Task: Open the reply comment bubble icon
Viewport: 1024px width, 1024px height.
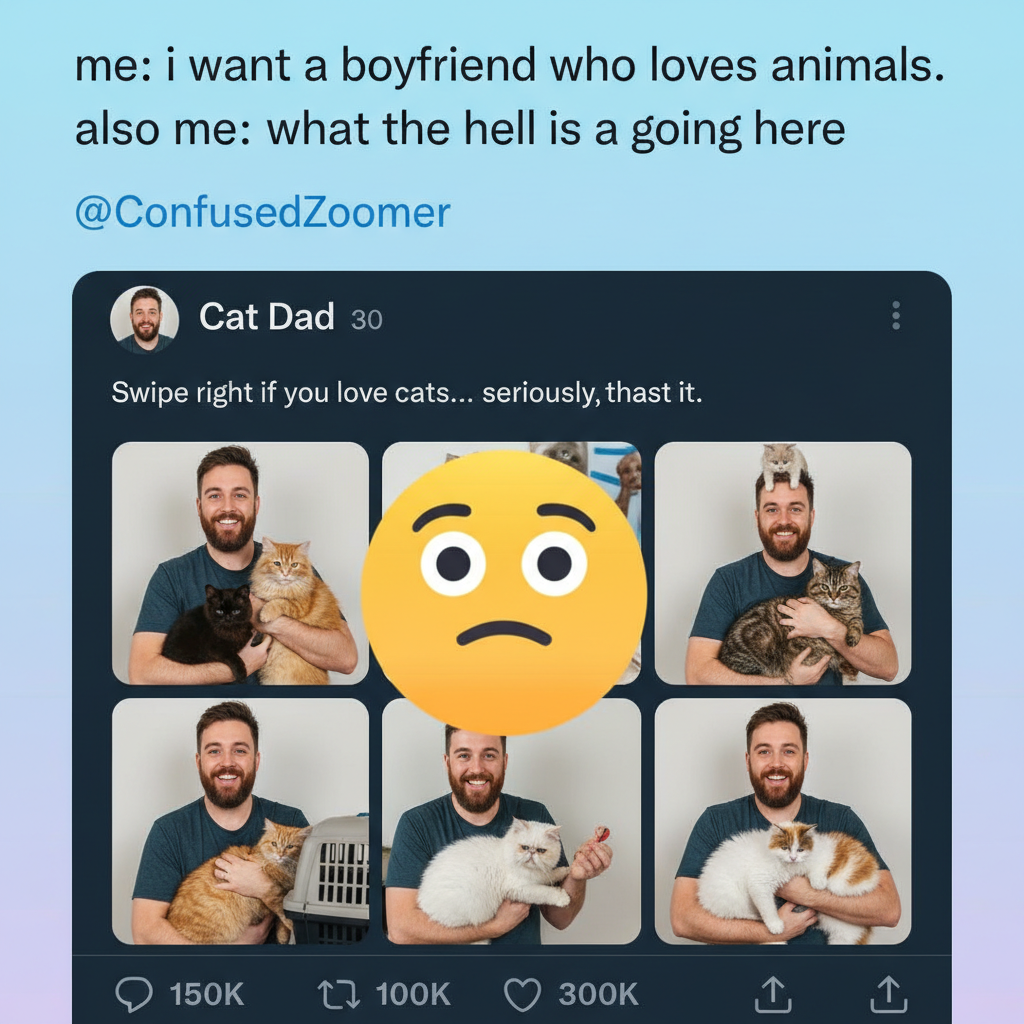Action: [x=137, y=994]
